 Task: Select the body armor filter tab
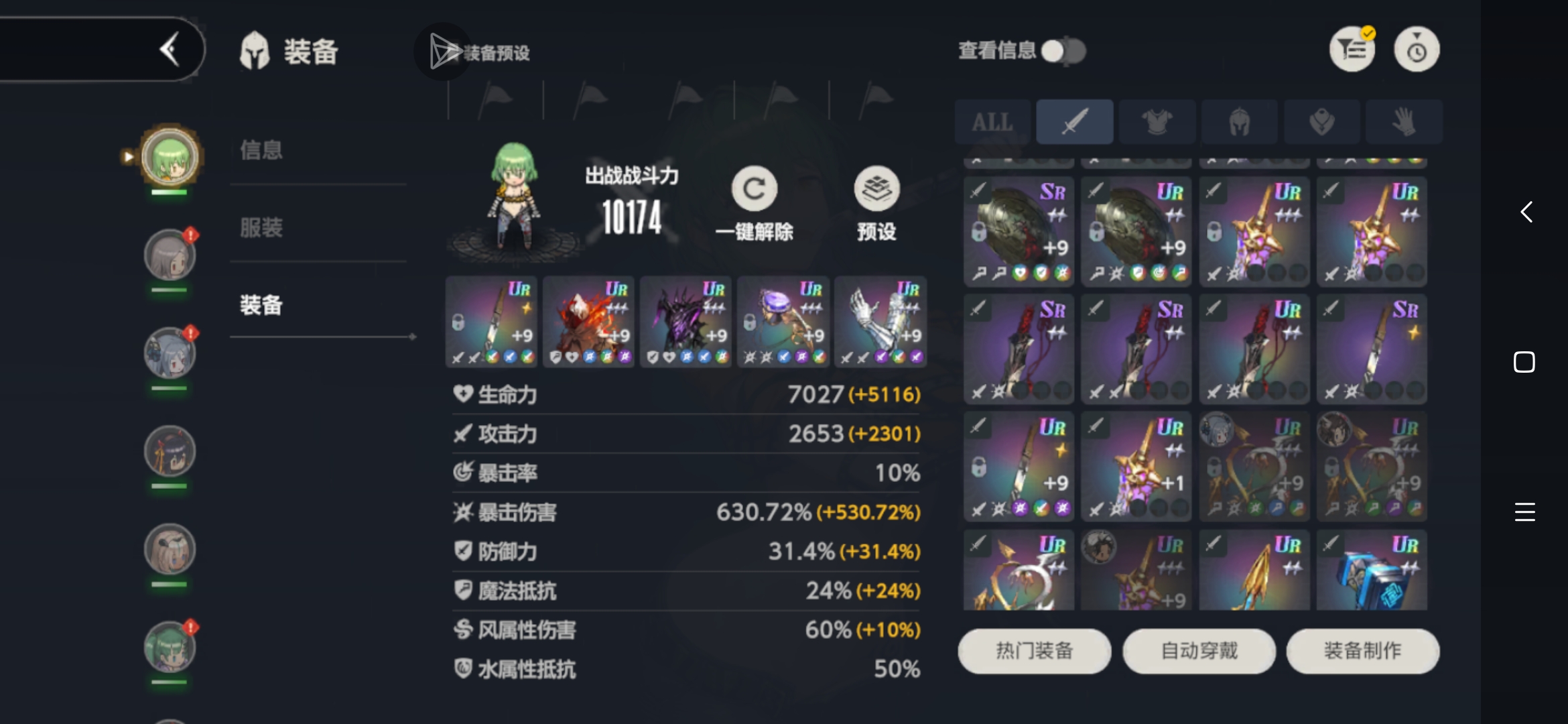[x=1157, y=122]
